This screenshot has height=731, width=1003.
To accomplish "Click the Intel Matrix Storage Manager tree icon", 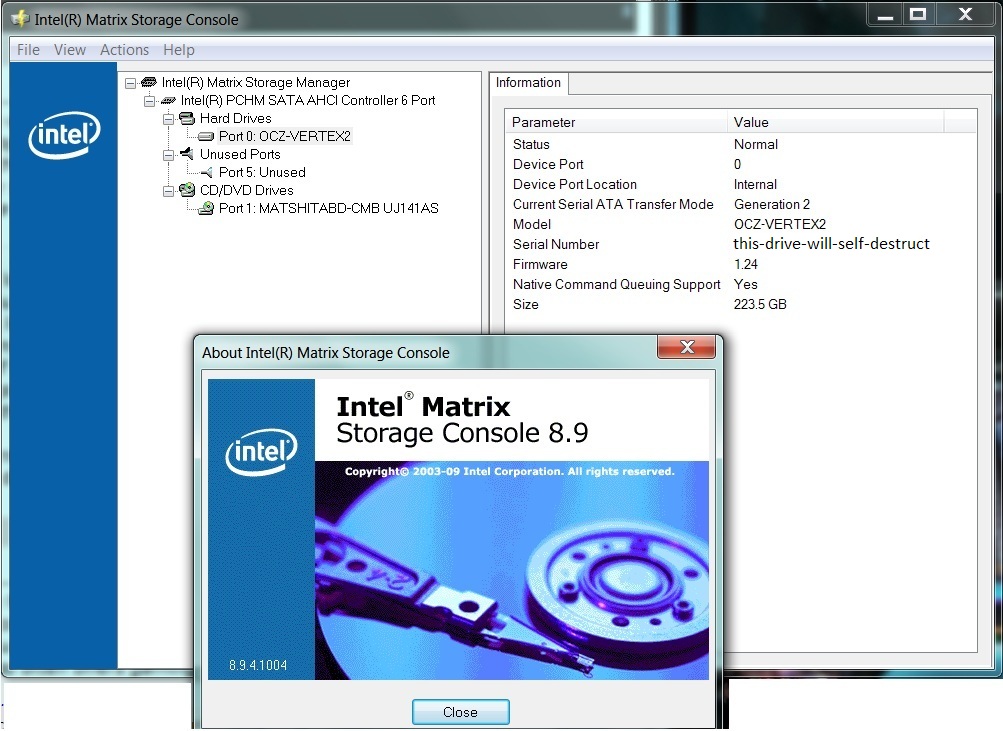I will click(x=148, y=82).
